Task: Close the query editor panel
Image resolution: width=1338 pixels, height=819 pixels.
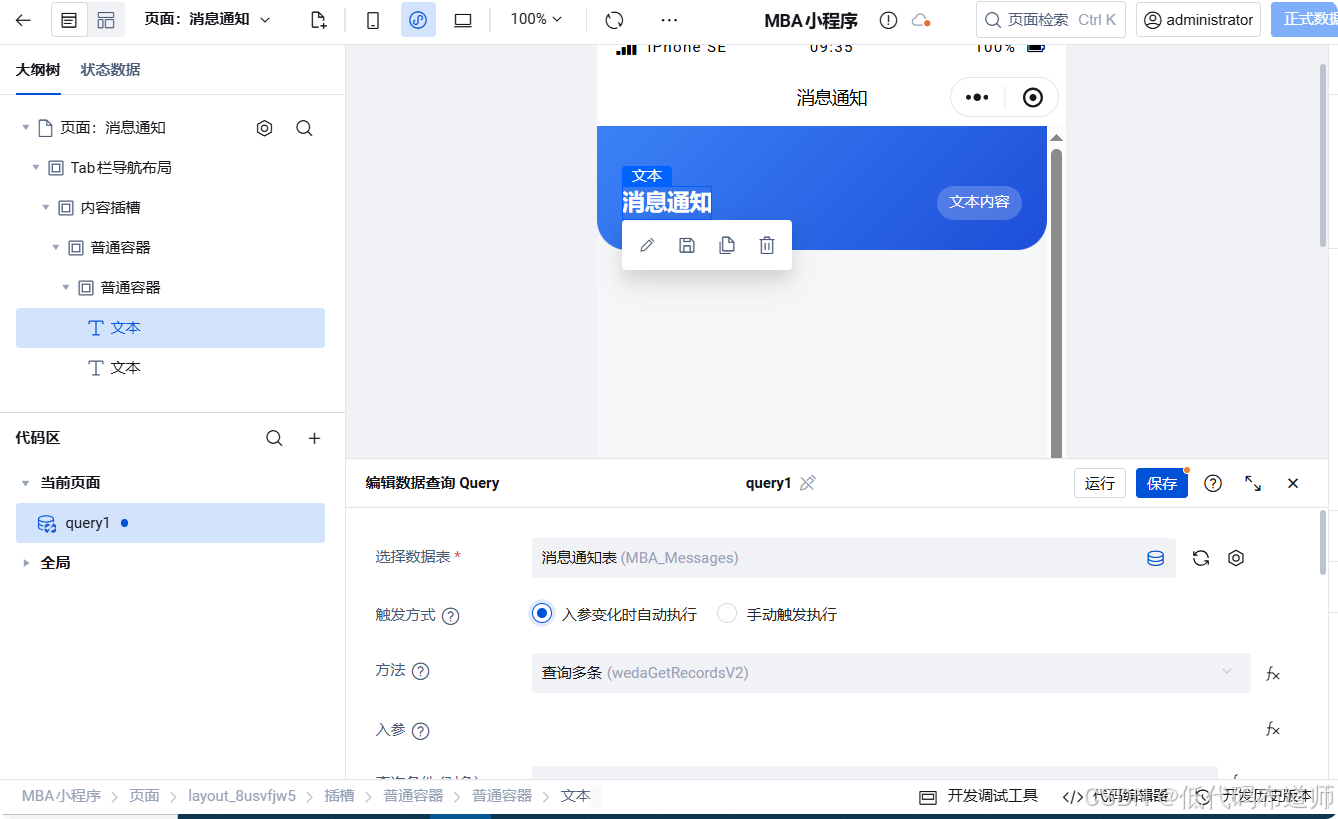Action: coord(1293,483)
